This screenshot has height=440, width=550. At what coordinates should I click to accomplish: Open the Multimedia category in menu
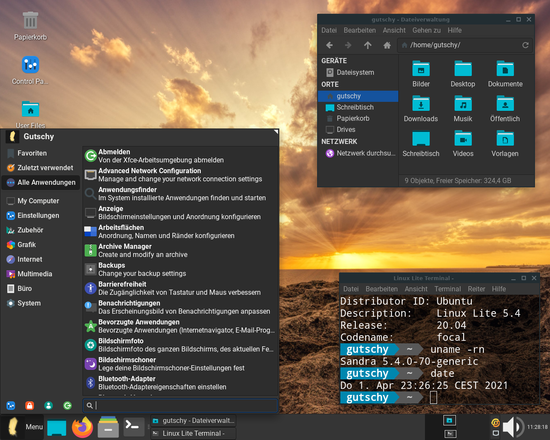pos(41,274)
